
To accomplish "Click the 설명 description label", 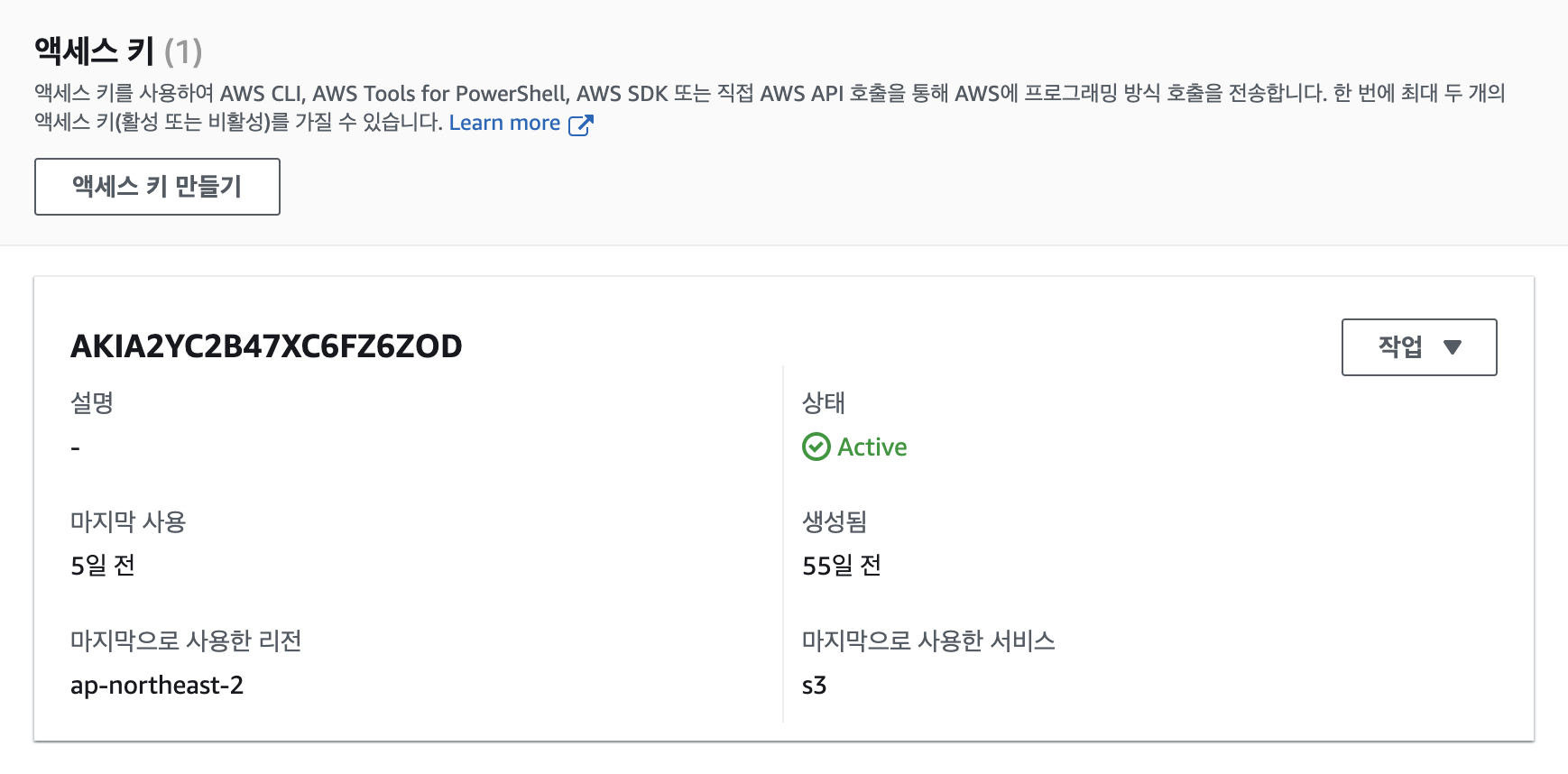I will pos(92,402).
